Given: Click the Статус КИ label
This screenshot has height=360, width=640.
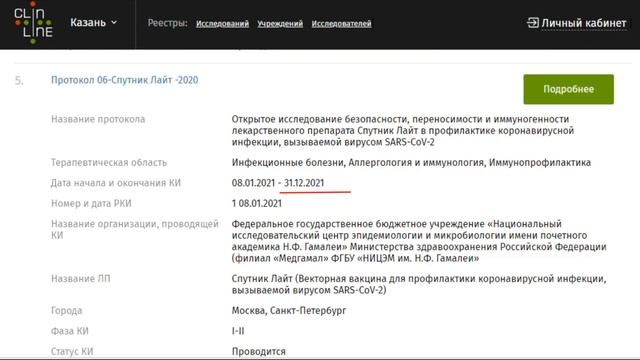Looking at the screenshot, I should coord(72,351).
